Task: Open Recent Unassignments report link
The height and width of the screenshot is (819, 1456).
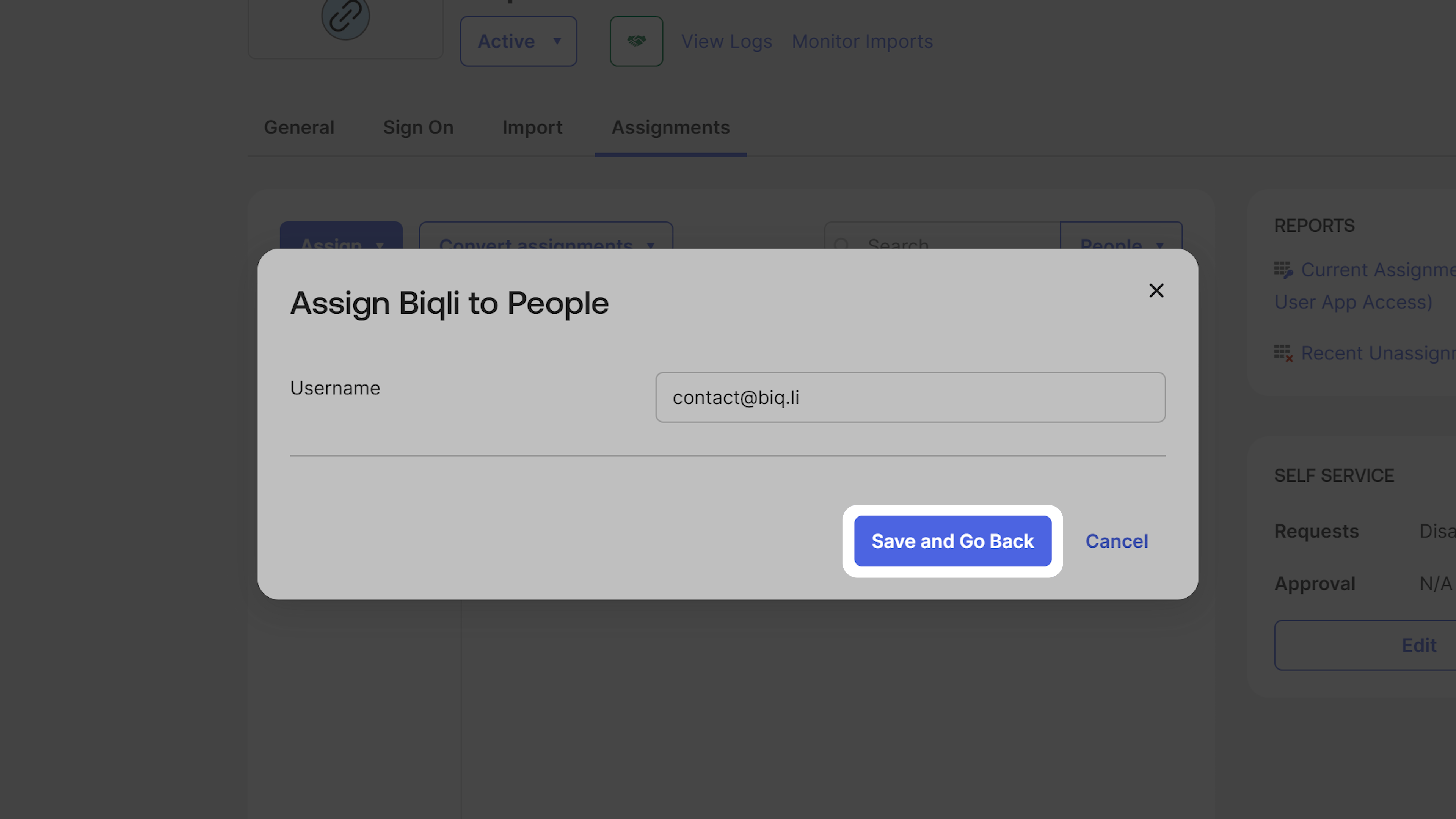Action: [1378, 353]
